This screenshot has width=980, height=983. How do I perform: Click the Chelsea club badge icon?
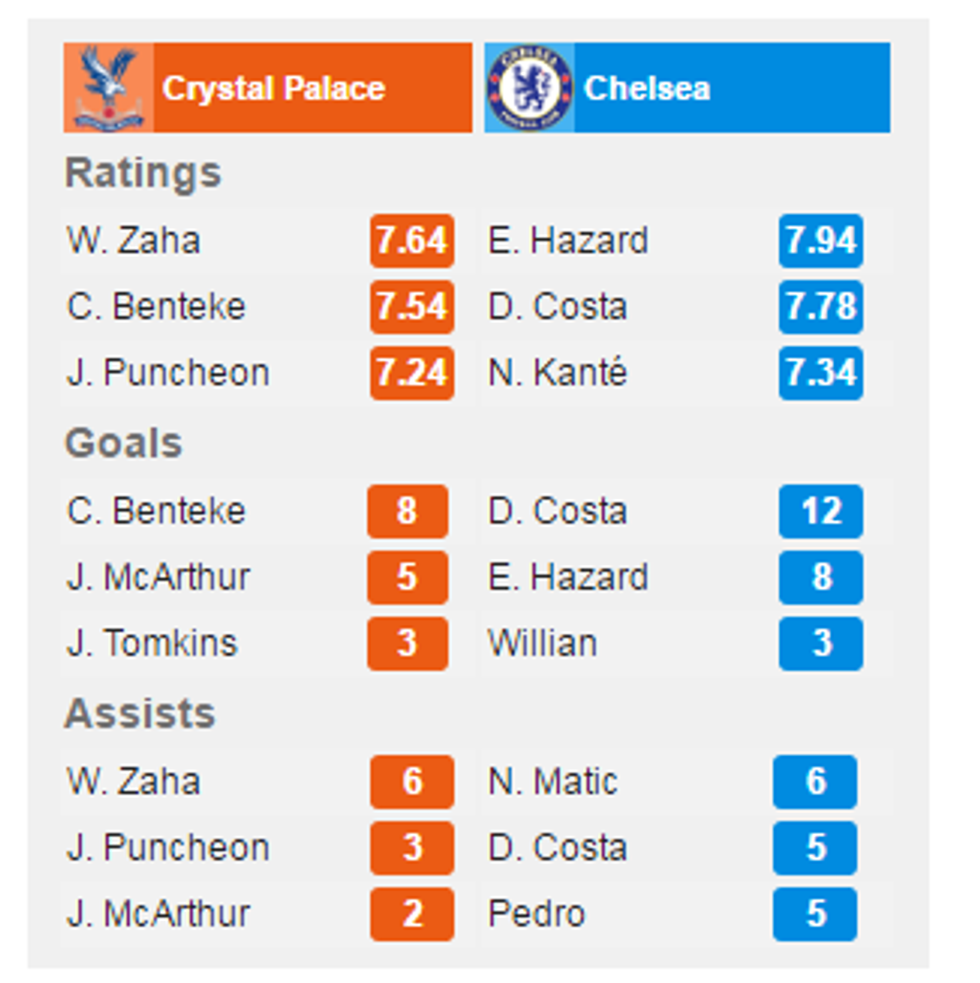(529, 88)
